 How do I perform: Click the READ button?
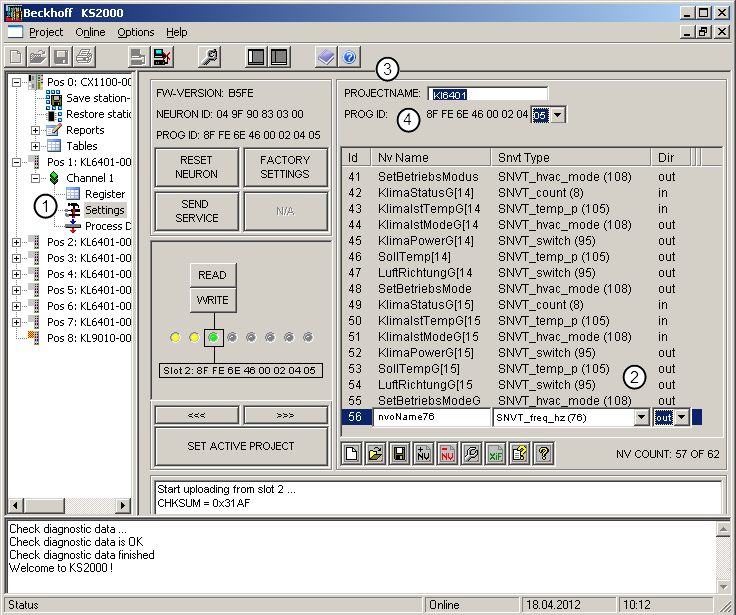pyautogui.click(x=213, y=275)
